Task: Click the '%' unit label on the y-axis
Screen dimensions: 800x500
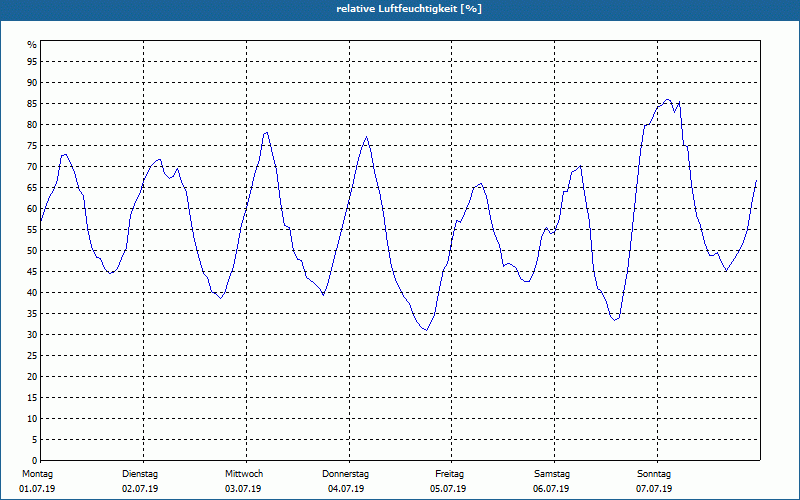Action: pyautogui.click(x=32, y=45)
